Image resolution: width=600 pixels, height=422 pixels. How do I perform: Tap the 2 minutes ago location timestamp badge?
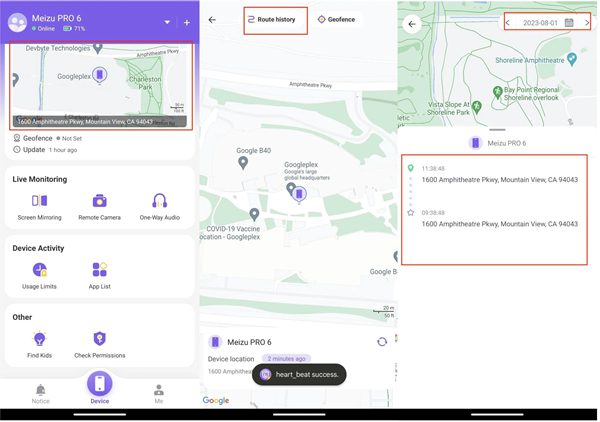pos(286,358)
